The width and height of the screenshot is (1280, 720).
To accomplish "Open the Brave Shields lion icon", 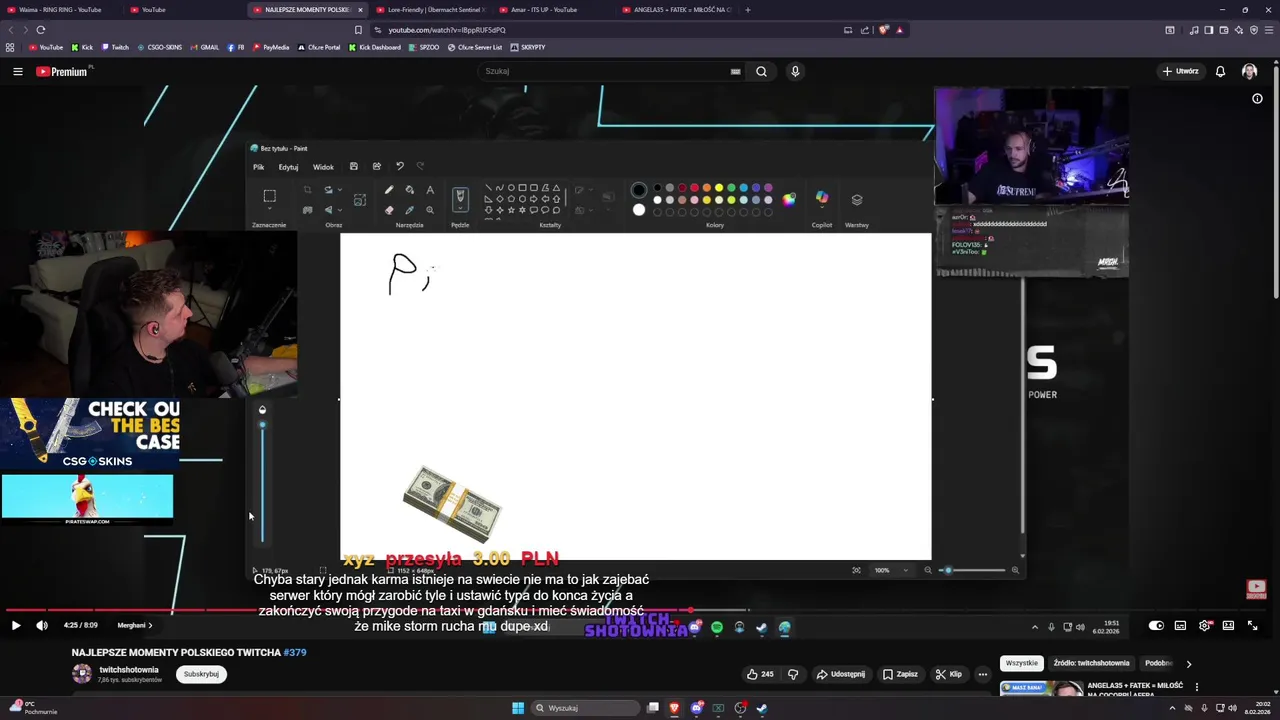I will pos(883,30).
